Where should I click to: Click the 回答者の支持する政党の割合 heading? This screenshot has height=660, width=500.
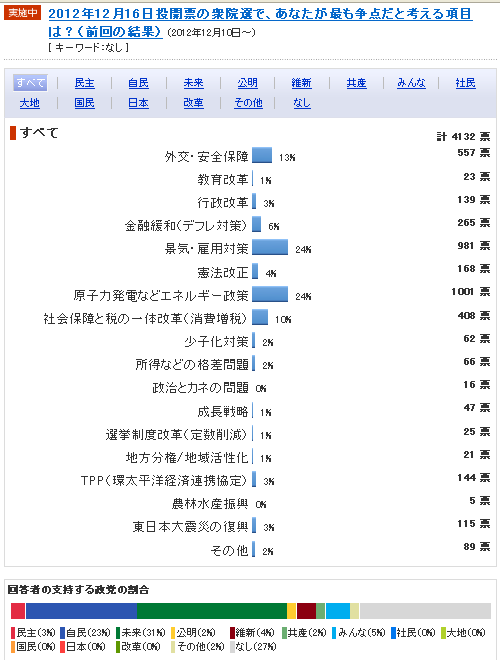[78, 590]
